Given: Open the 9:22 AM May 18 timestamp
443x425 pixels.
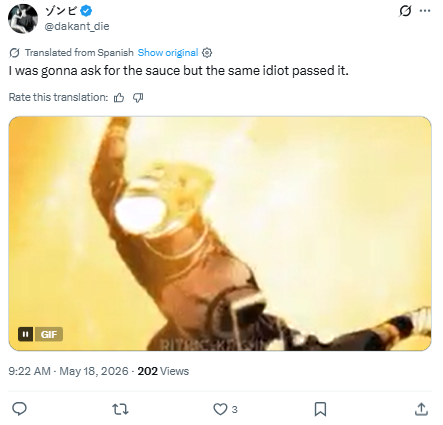Looking at the screenshot, I should (68, 371).
